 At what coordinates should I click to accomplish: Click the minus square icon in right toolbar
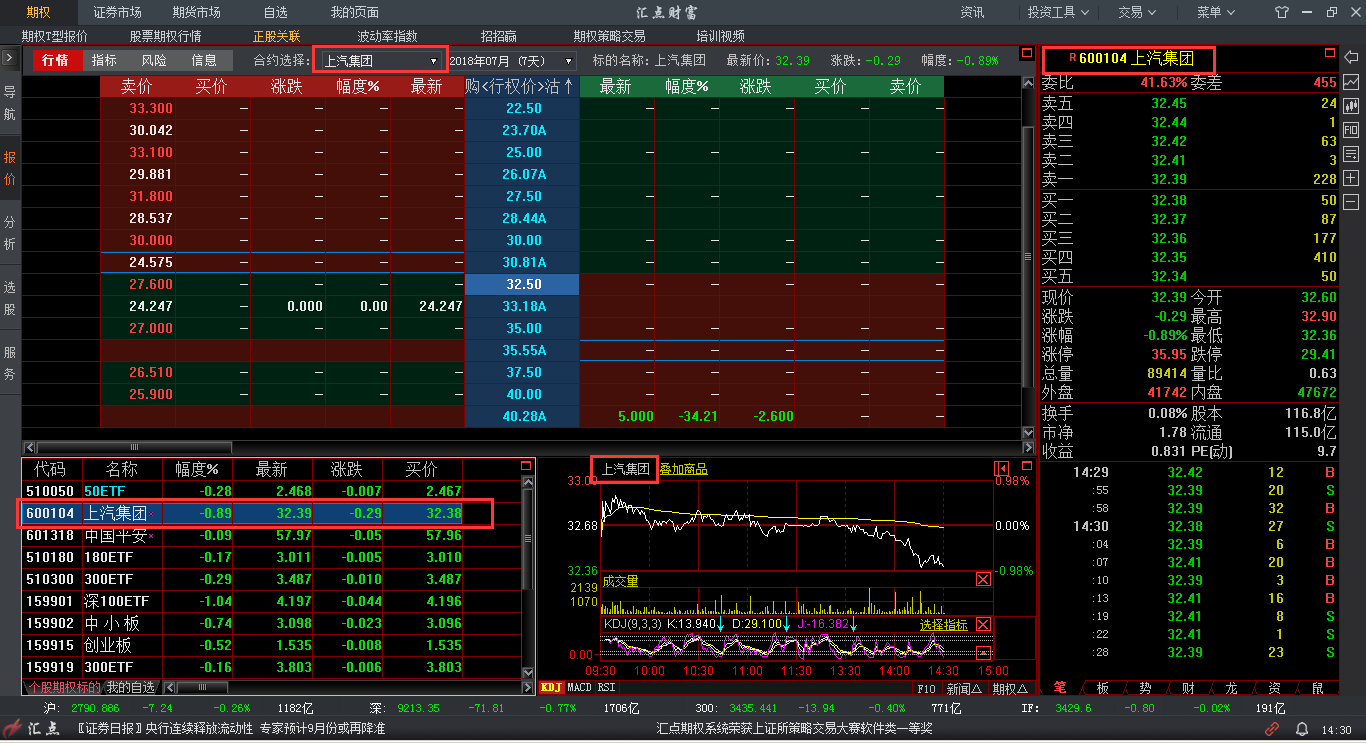[x=1351, y=202]
